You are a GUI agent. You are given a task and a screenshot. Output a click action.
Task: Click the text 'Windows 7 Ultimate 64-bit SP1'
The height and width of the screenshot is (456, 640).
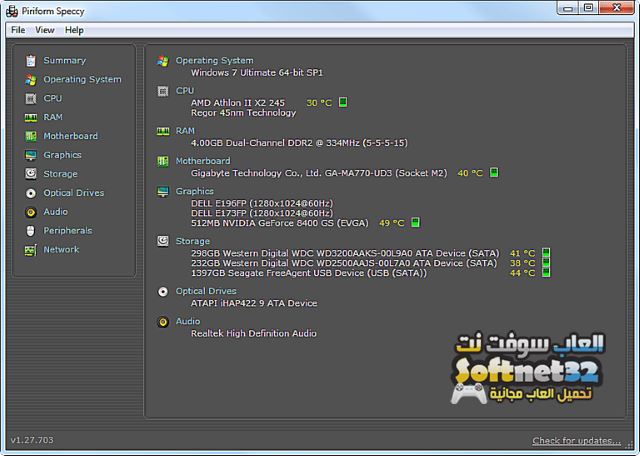pyautogui.click(x=257, y=73)
